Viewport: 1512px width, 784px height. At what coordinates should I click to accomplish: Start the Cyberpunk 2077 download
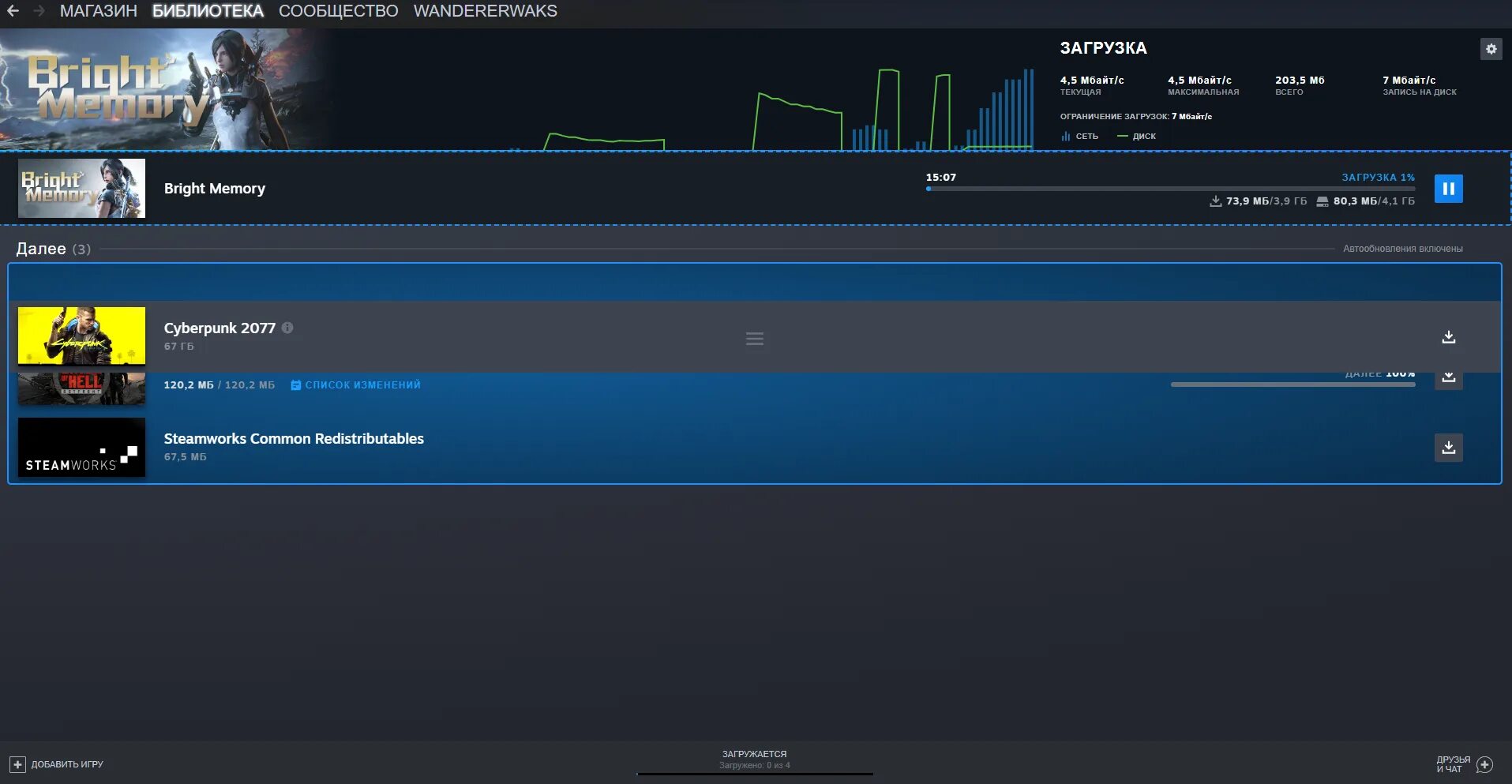1448,337
